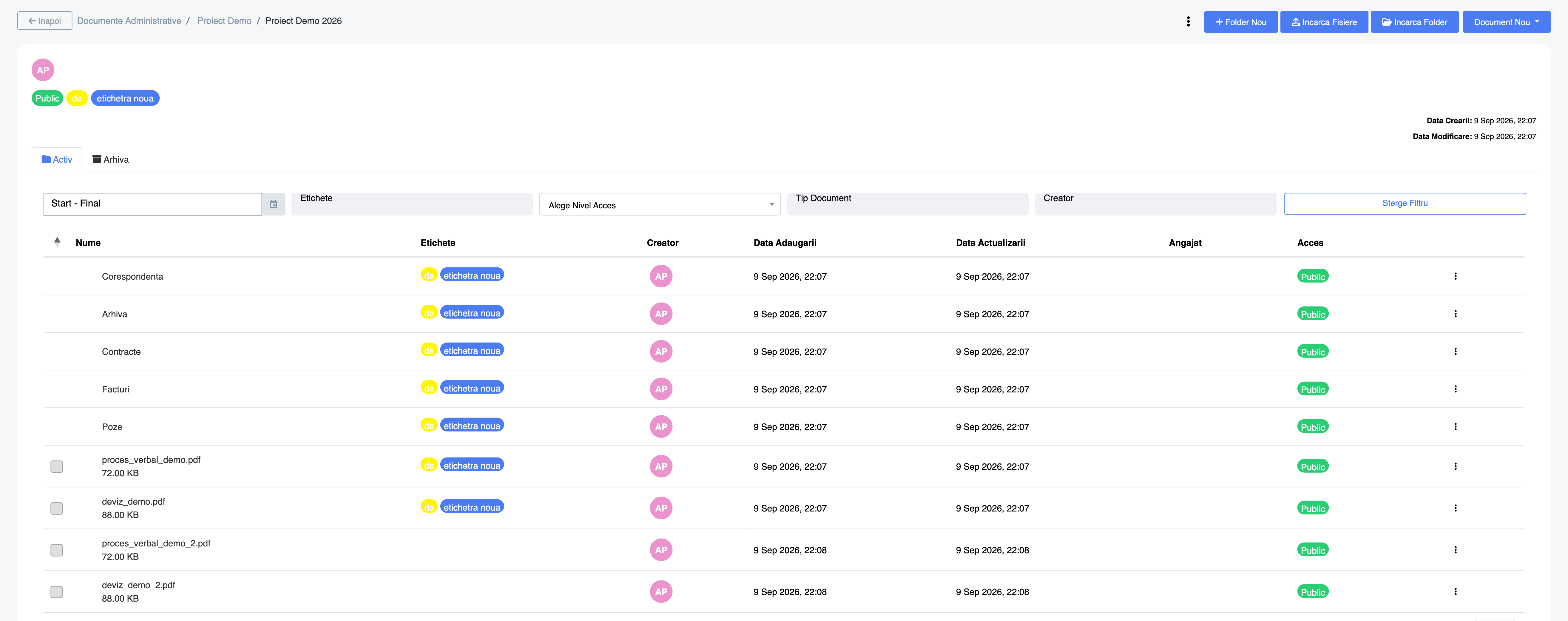This screenshot has width=1568, height=621.
Task: Click the AP creator avatar in deviz_demo.pdf row
Action: point(661,508)
